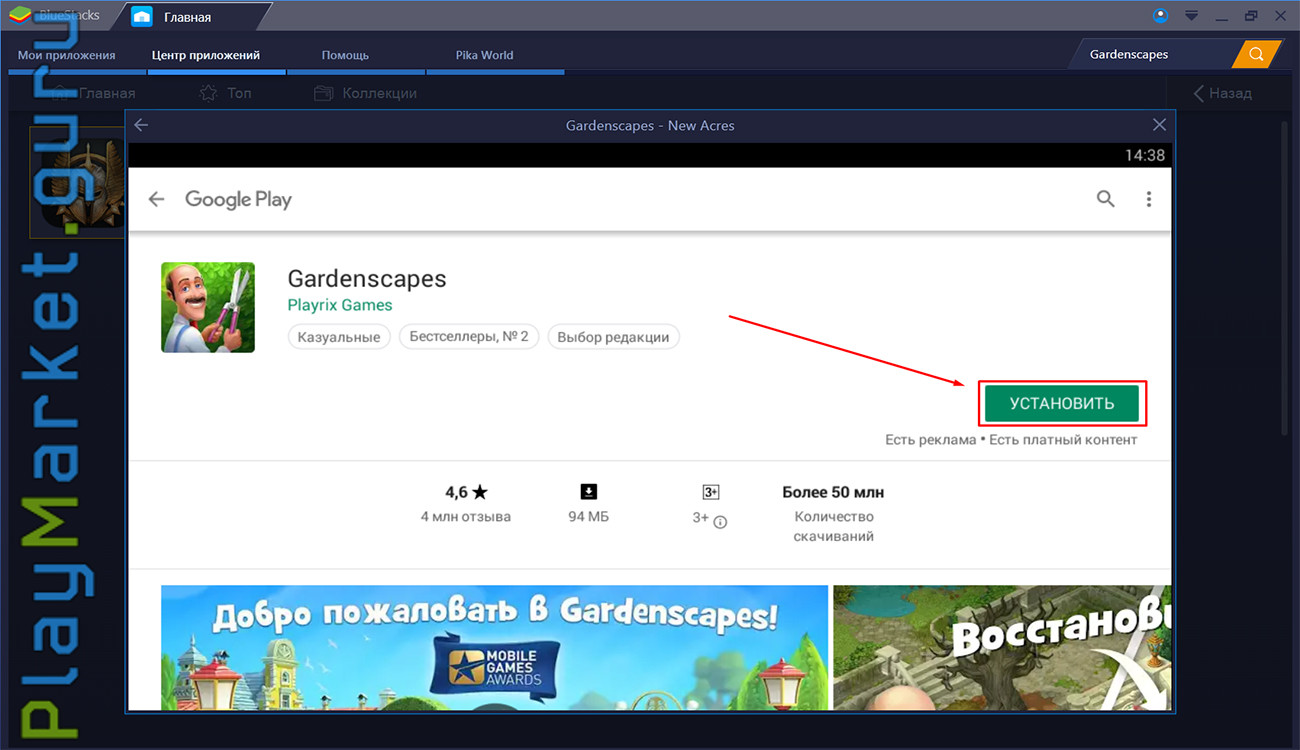Click the 4 млн отзыва text
The height and width of the screenshot is (750, 1300).
466,517
